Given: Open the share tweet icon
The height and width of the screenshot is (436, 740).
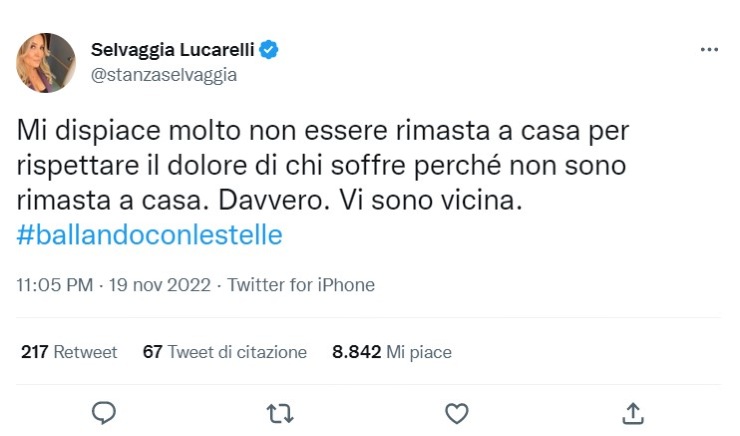Looking at the screenshot, I should pyautogui.click(x=632, y=412).
